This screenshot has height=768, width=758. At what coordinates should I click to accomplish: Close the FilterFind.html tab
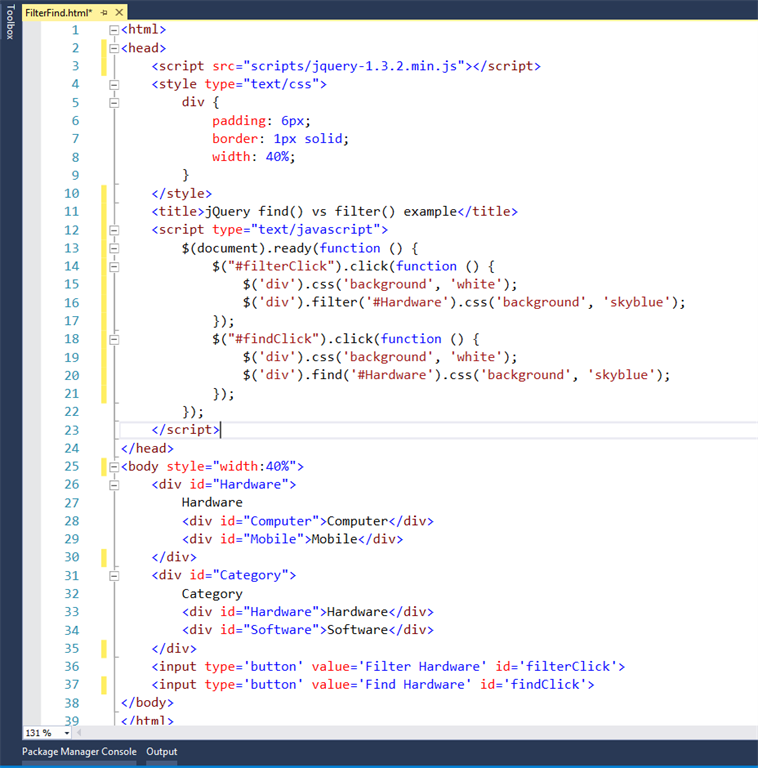click(x=119, y=13)
